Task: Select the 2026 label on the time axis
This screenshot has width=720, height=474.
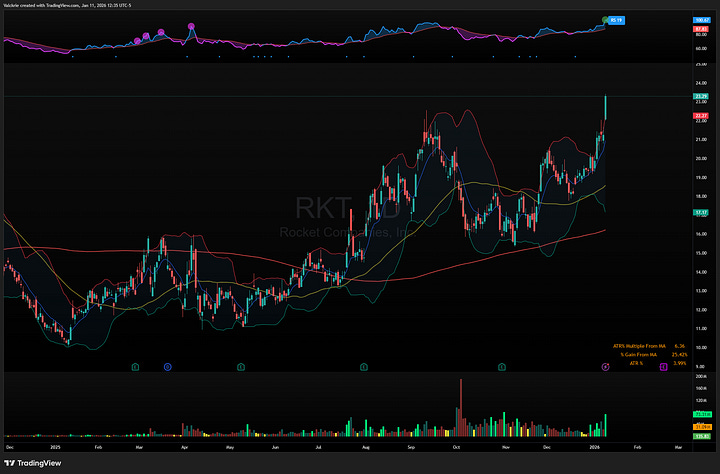Action: click(x=594, y=447)
